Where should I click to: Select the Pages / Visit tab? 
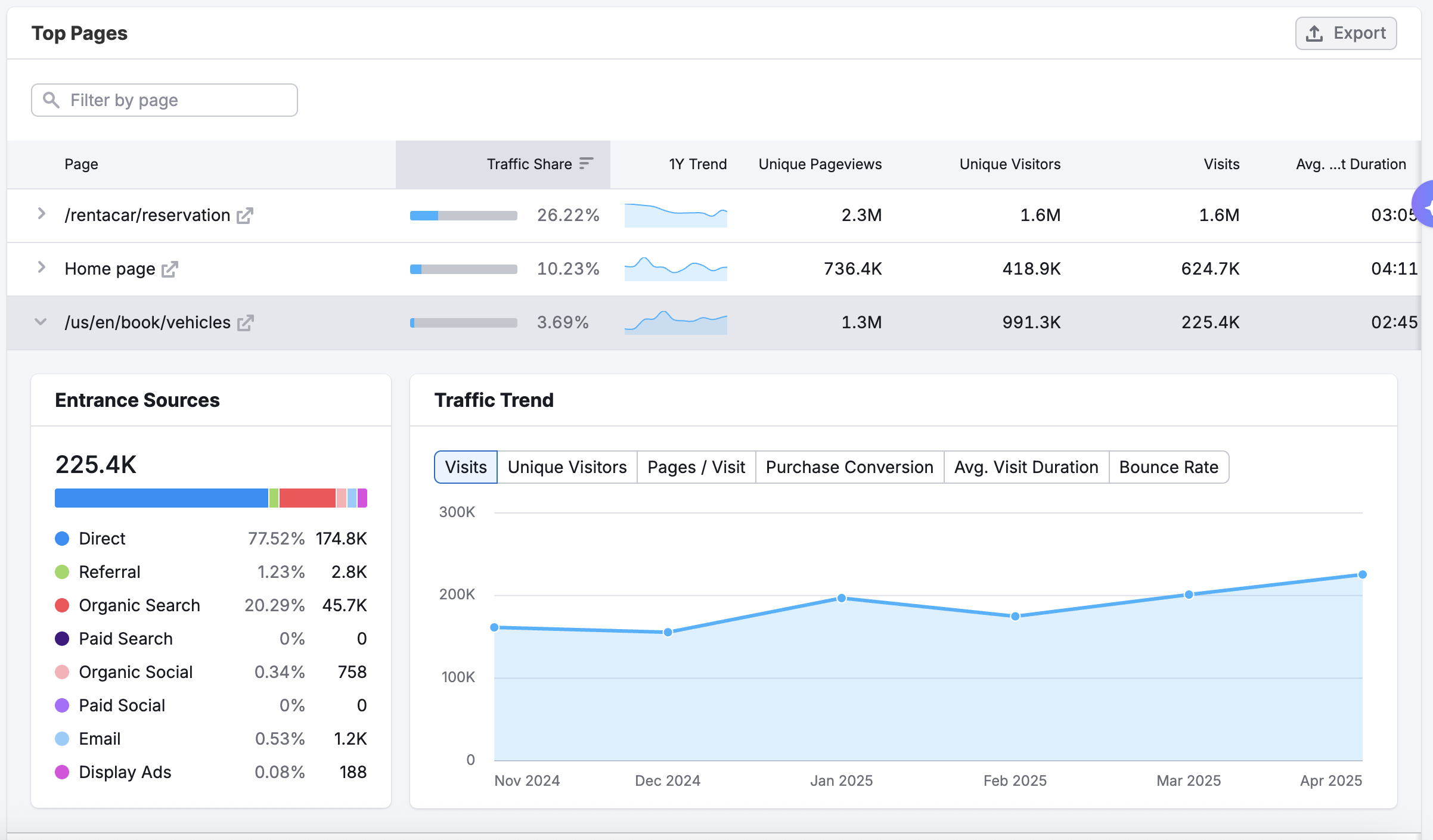click(696, 467)
